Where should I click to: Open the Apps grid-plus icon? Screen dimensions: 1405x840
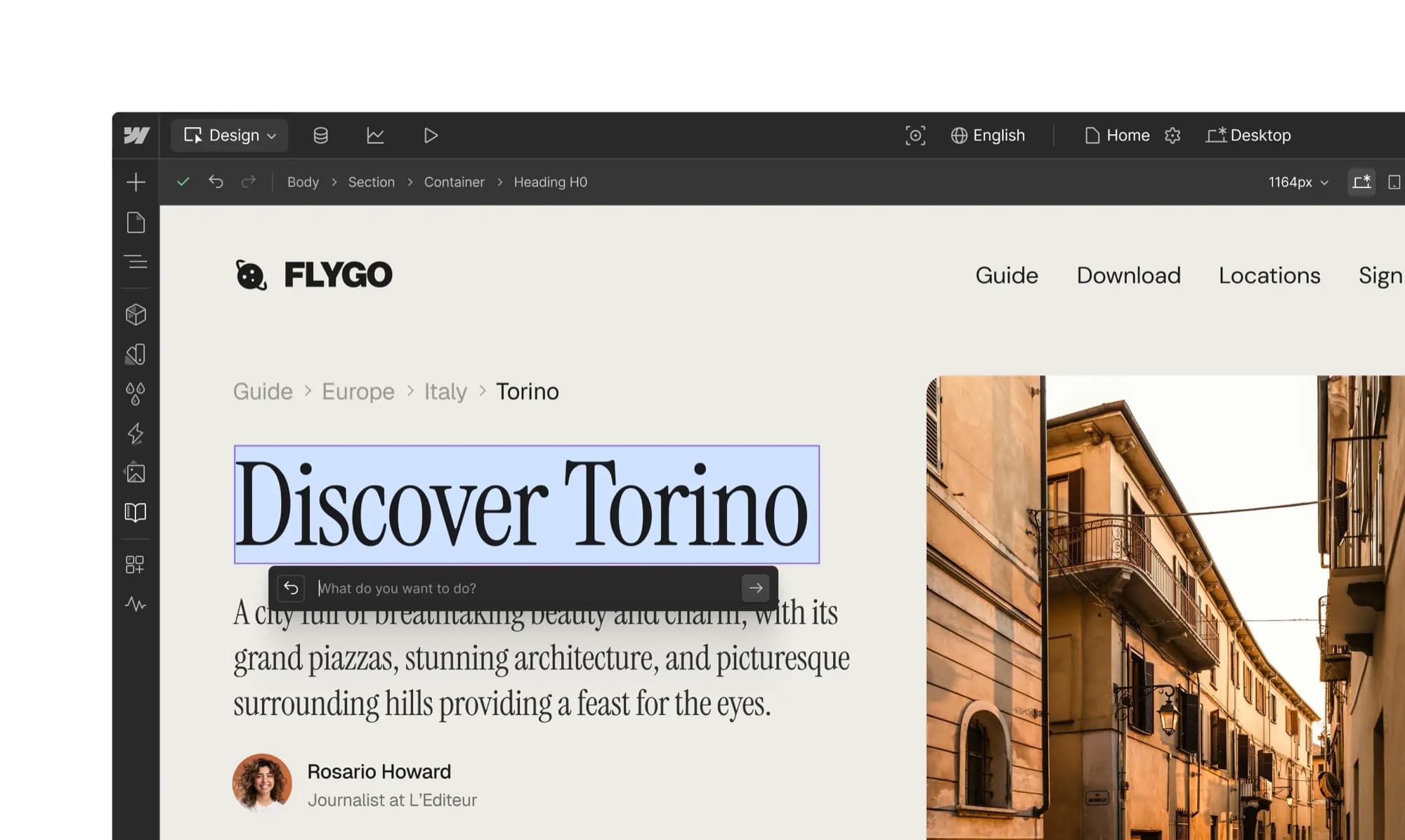[135, 565]
